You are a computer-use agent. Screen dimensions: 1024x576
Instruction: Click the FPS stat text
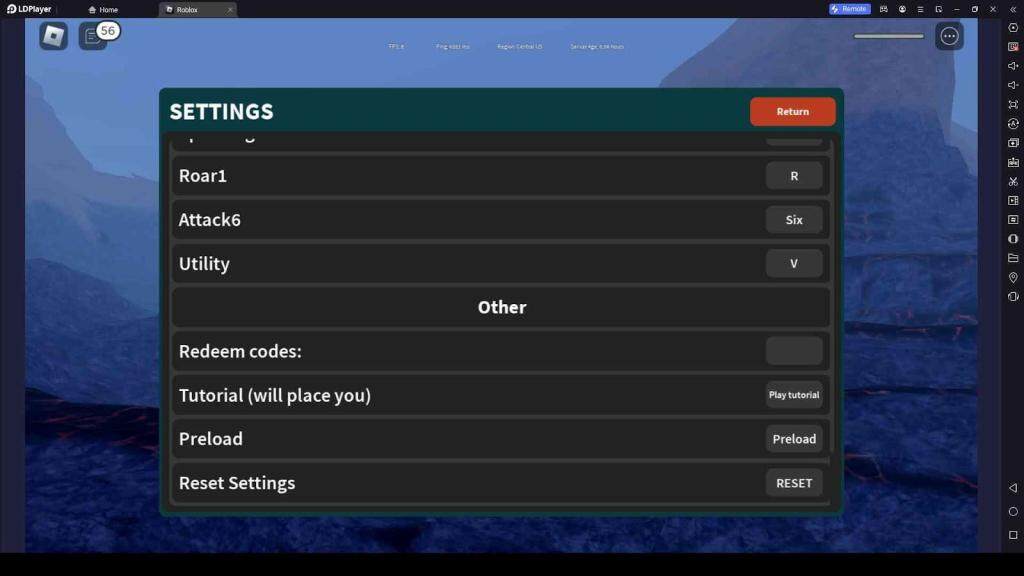[x=396, y=47]
